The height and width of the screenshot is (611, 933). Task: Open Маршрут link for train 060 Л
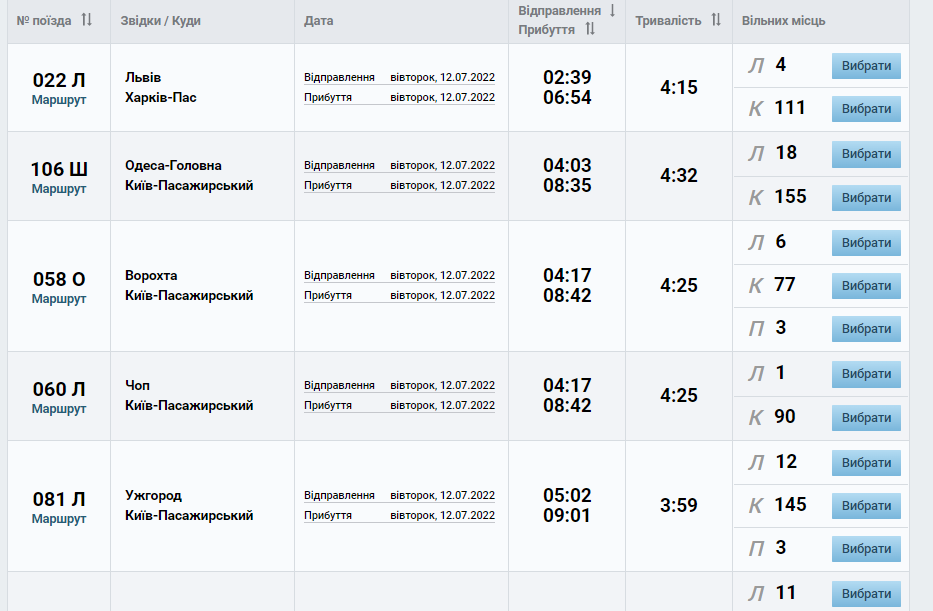[x=59, y=408]
